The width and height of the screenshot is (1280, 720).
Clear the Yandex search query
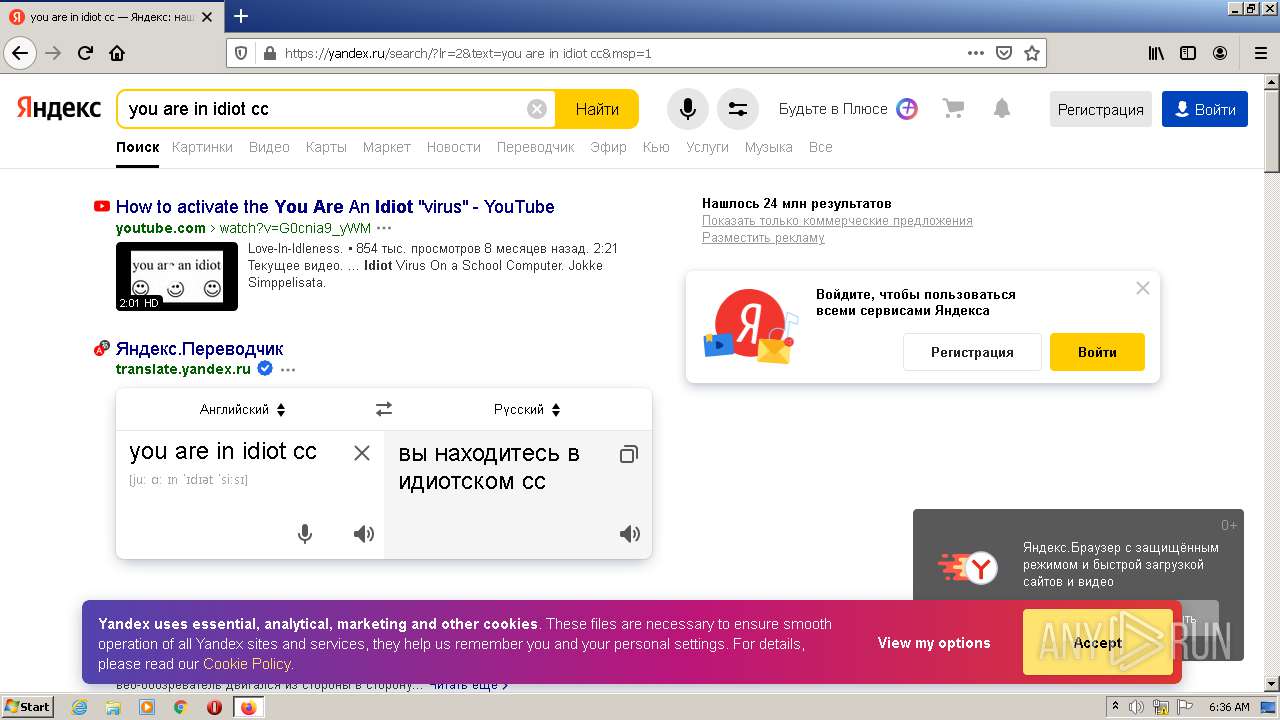537,109
